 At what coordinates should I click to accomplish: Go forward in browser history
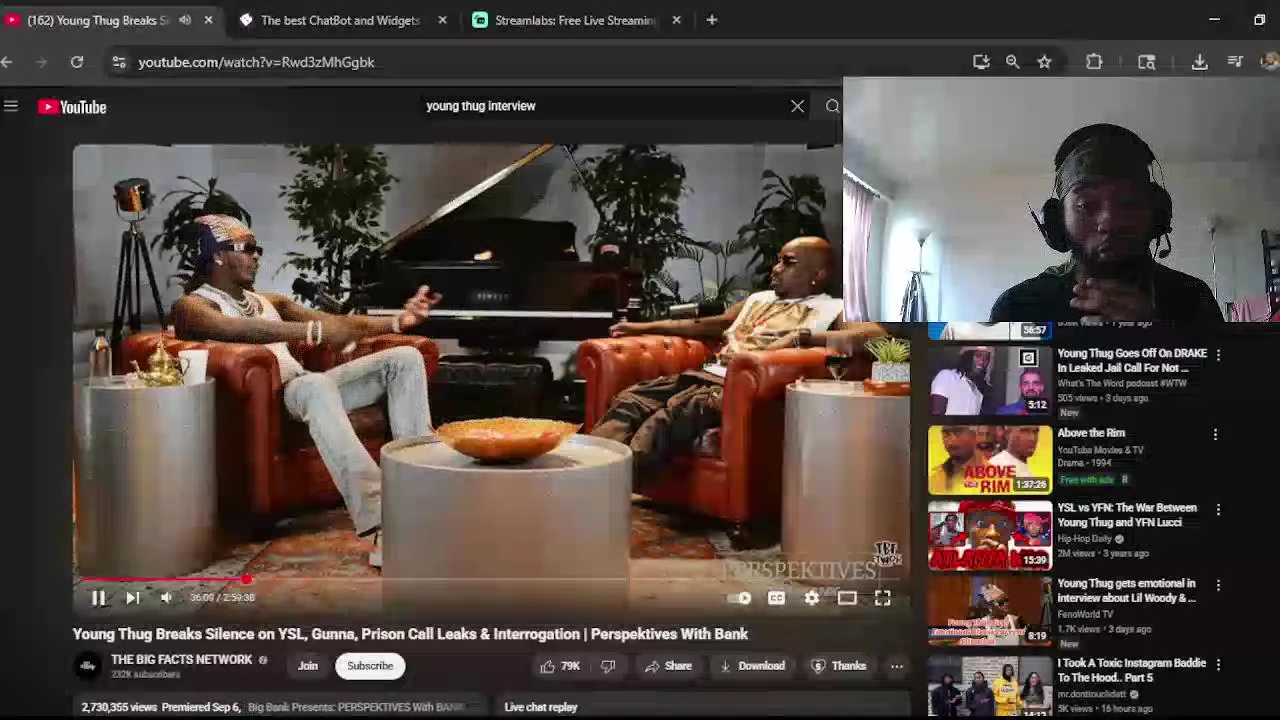[x=41, y=62]
